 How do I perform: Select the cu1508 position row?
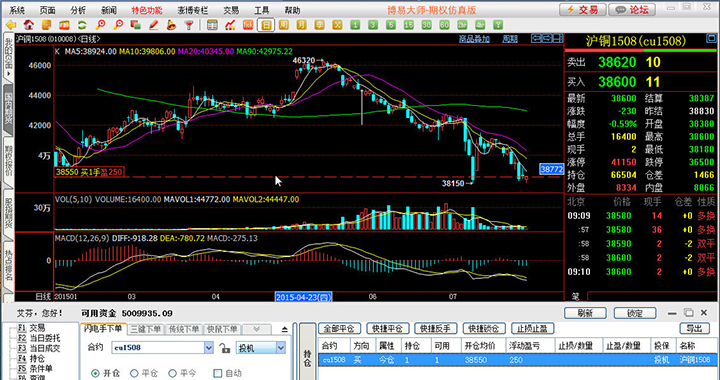[517, 360]
